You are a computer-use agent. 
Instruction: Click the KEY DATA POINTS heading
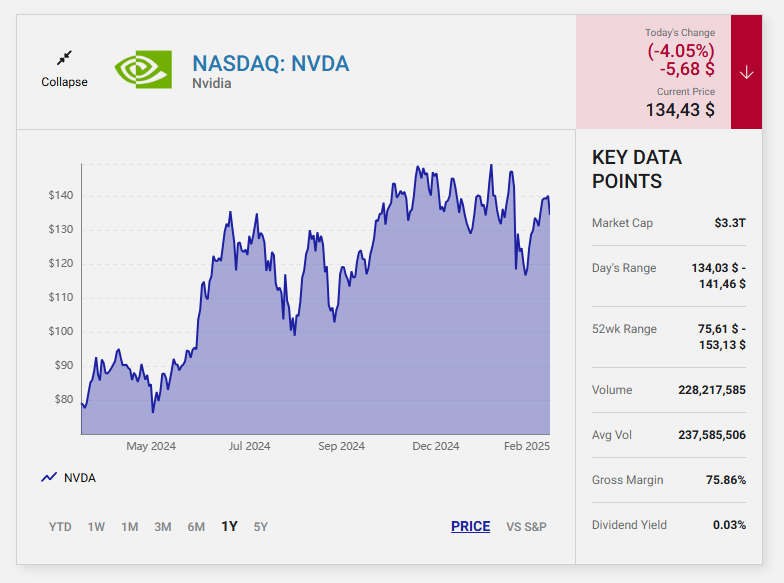click(636, 169)
